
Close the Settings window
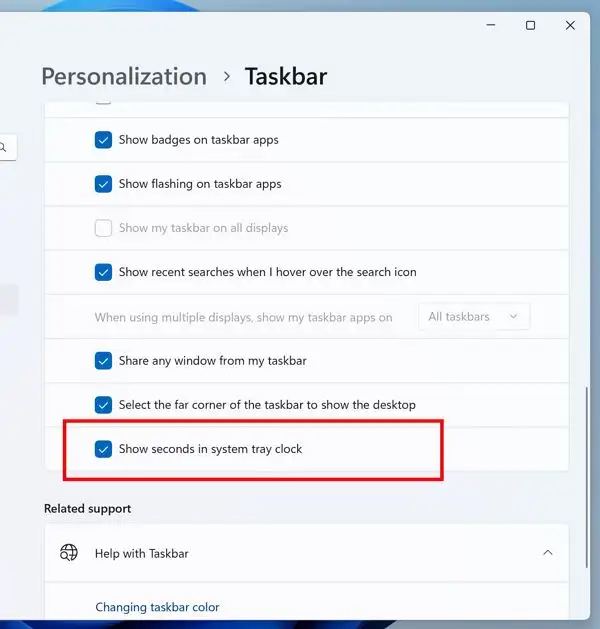570,25
